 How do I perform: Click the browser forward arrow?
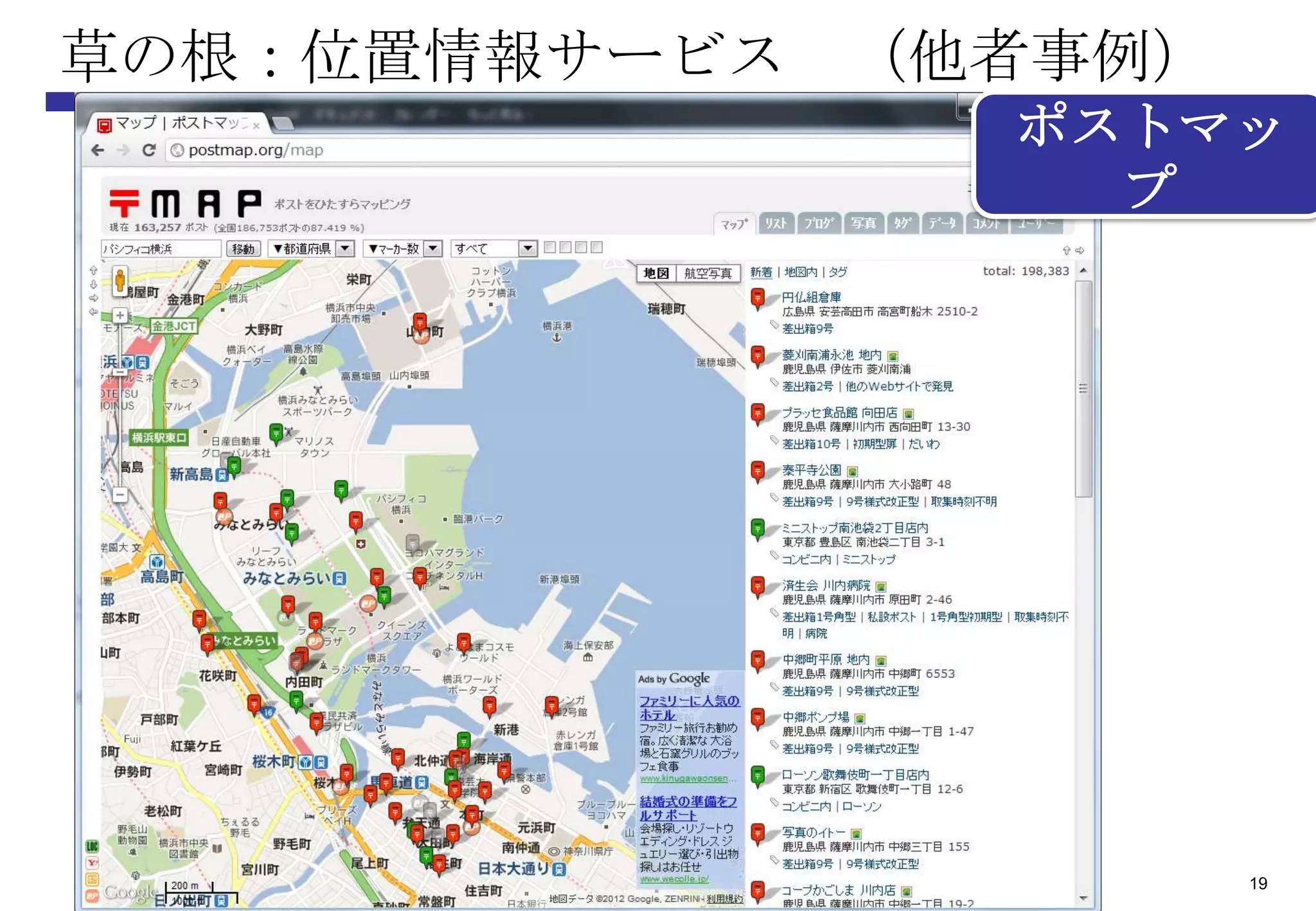(123, 150)
